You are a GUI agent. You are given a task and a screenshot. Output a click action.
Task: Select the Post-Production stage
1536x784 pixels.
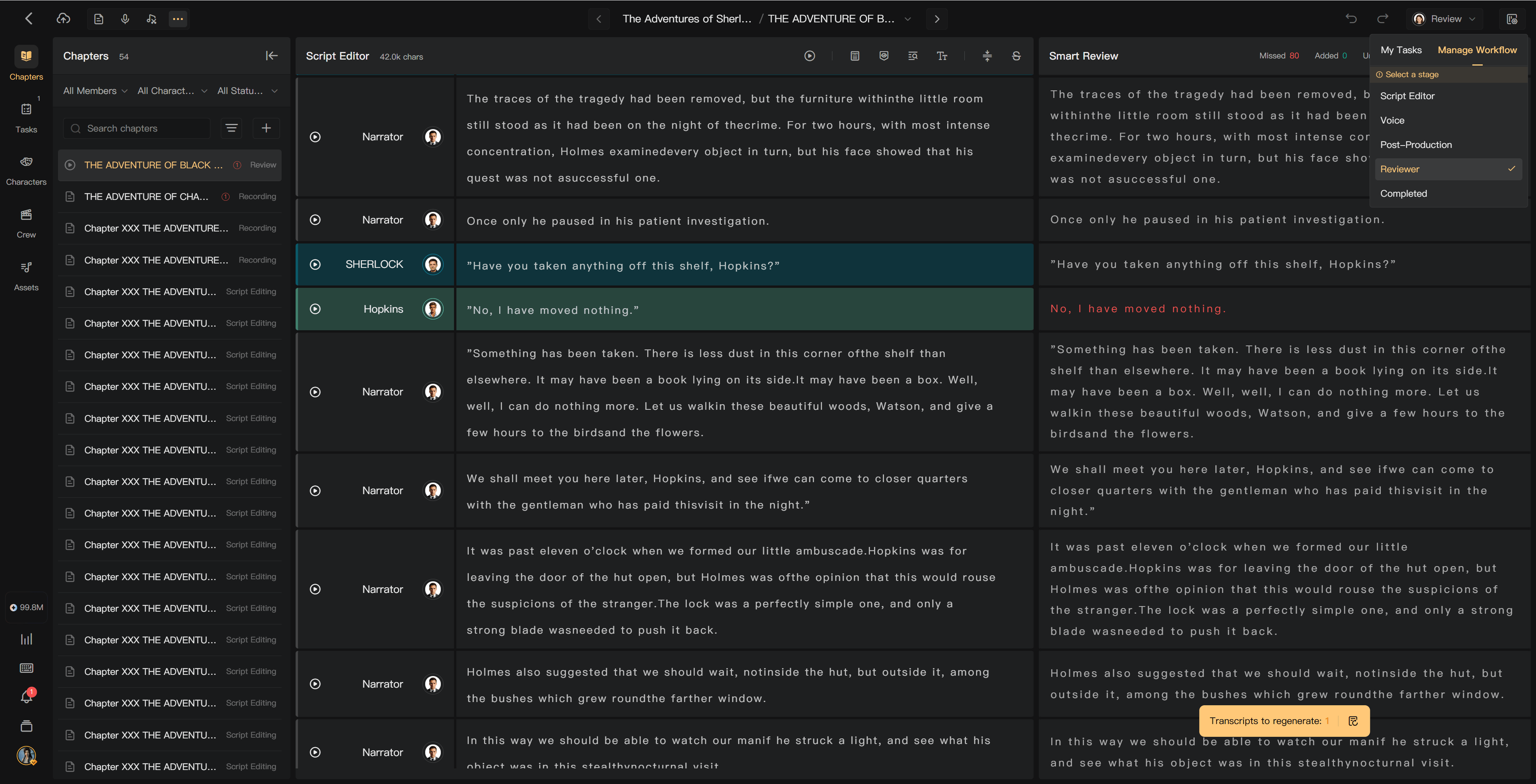click(1448, 145)
